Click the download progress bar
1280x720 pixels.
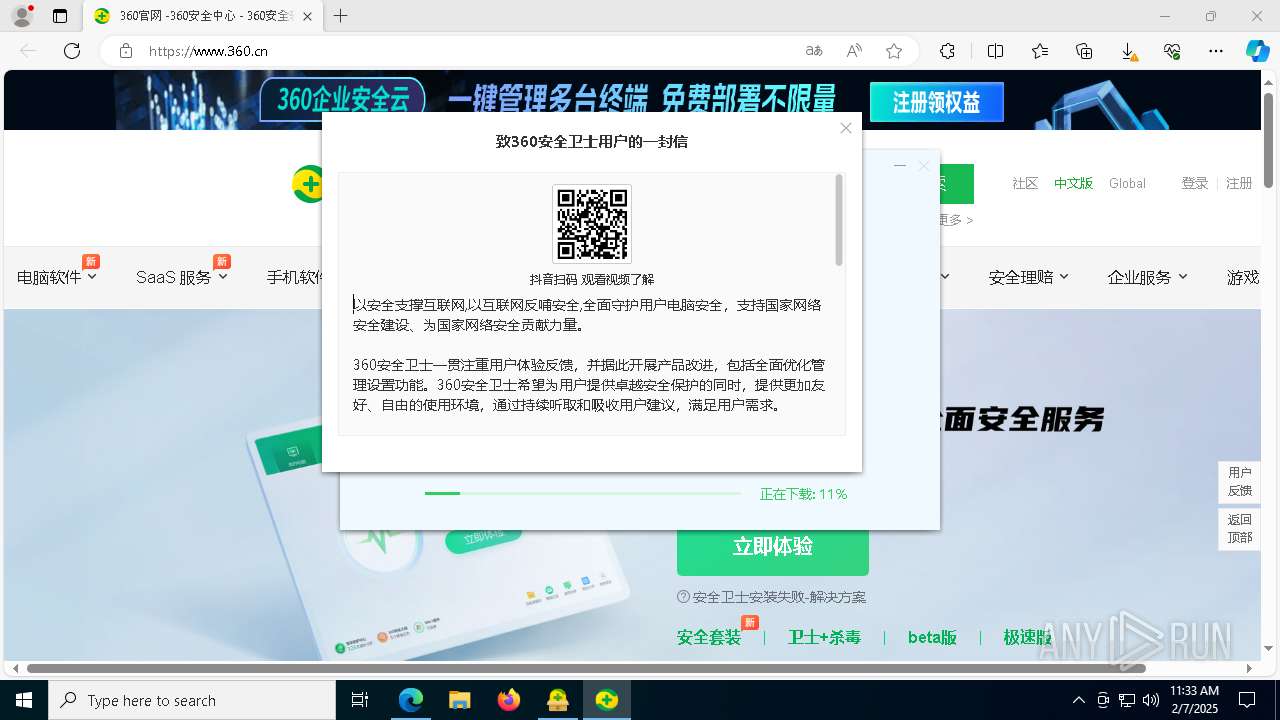582,493
